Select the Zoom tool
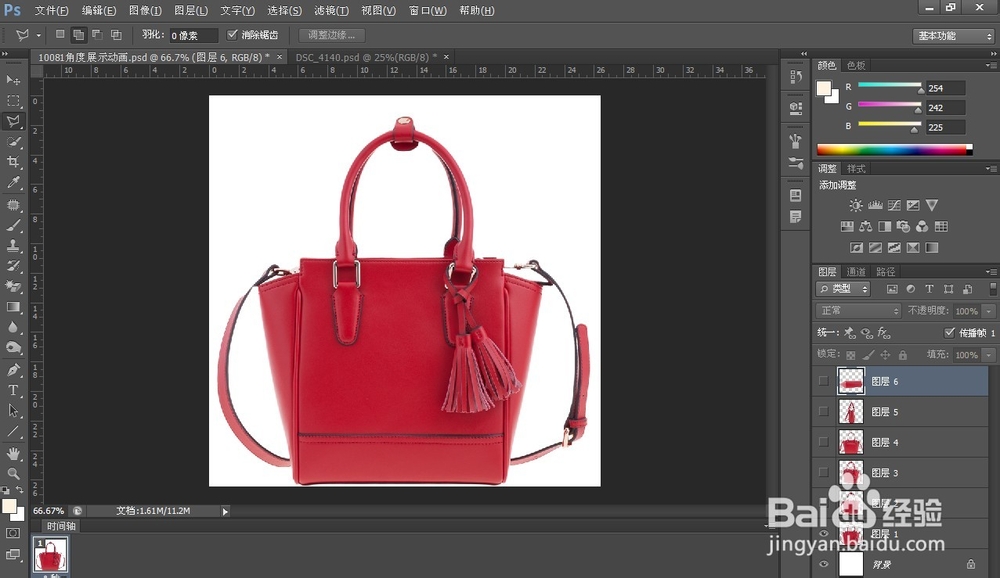 tap(13, 473)
